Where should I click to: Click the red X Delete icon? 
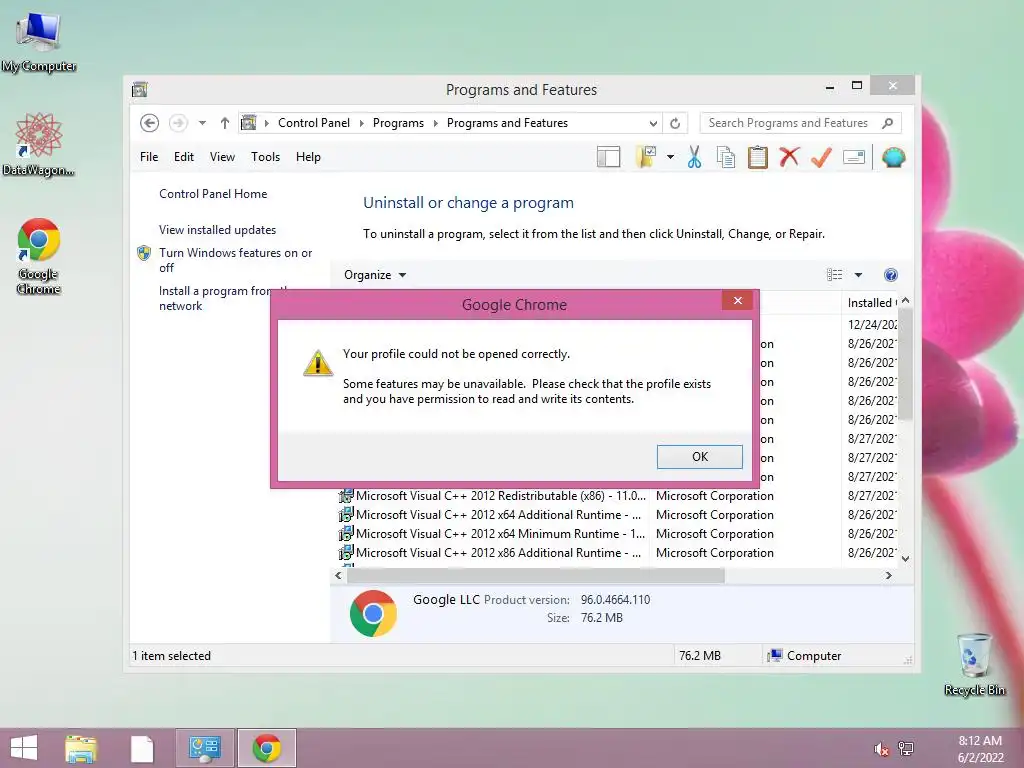point(789,157)
